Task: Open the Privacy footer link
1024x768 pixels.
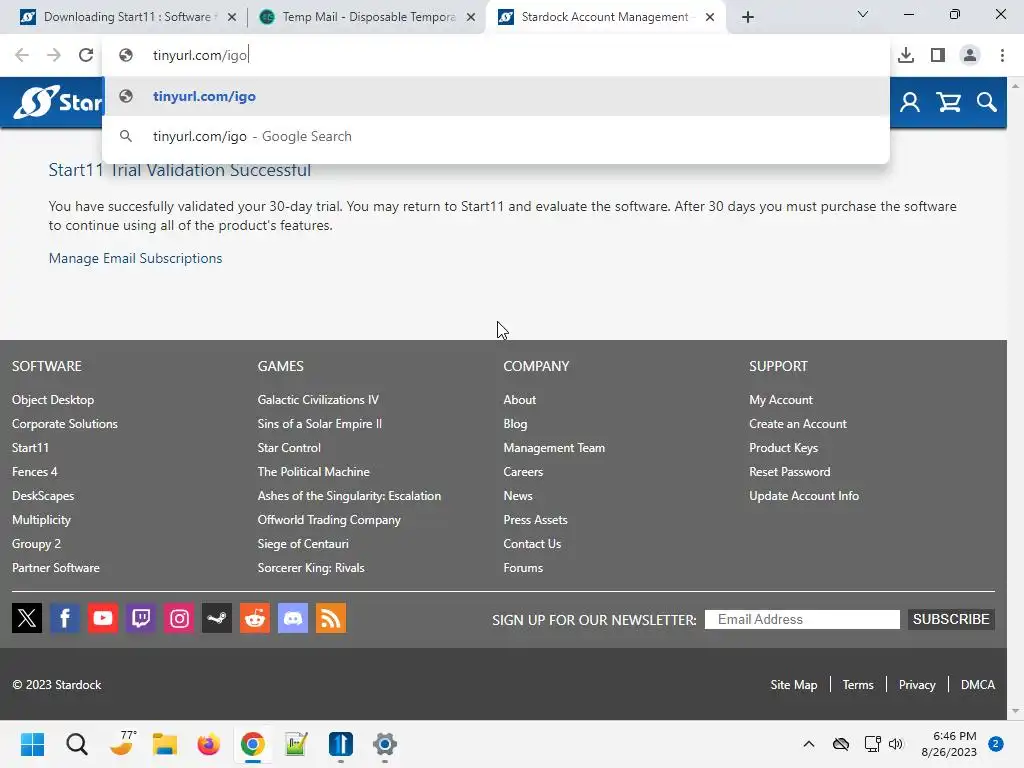Action: 917,684
